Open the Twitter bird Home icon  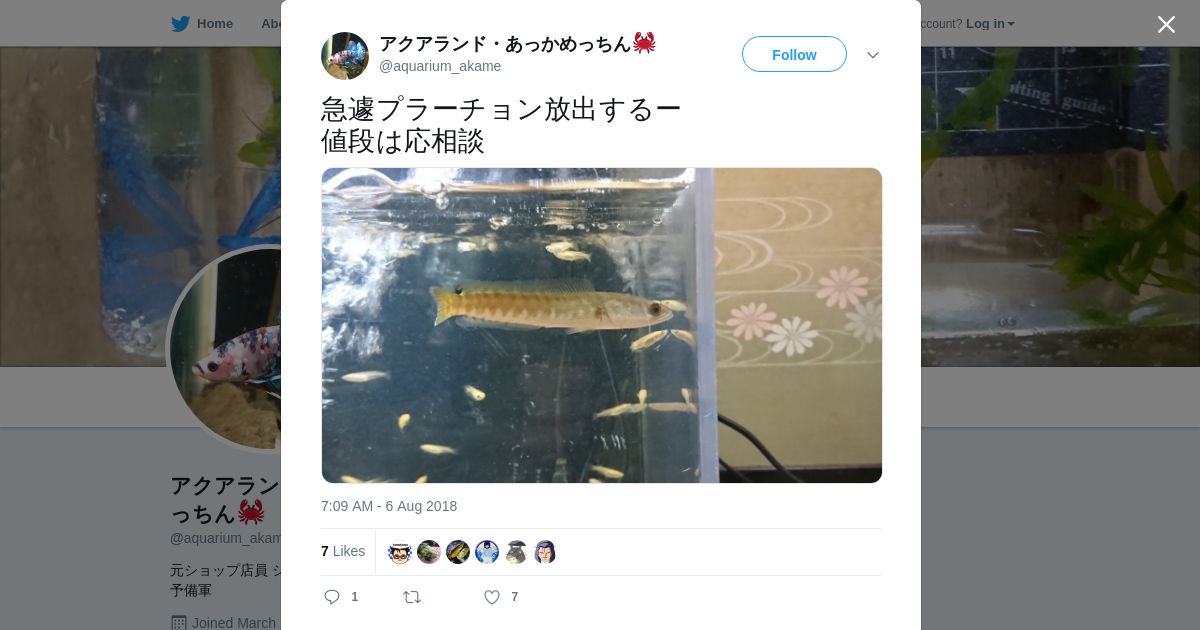point(180,23)
